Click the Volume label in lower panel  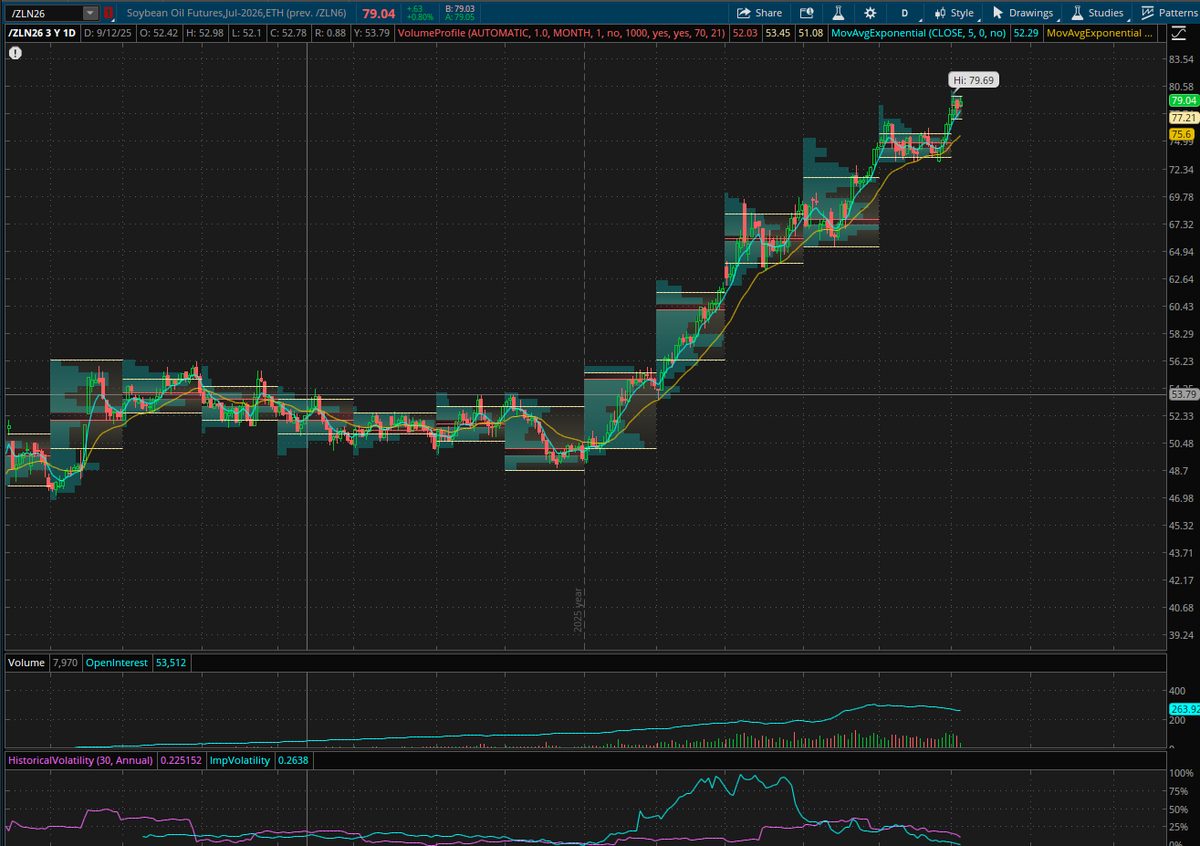coord(26,662)
